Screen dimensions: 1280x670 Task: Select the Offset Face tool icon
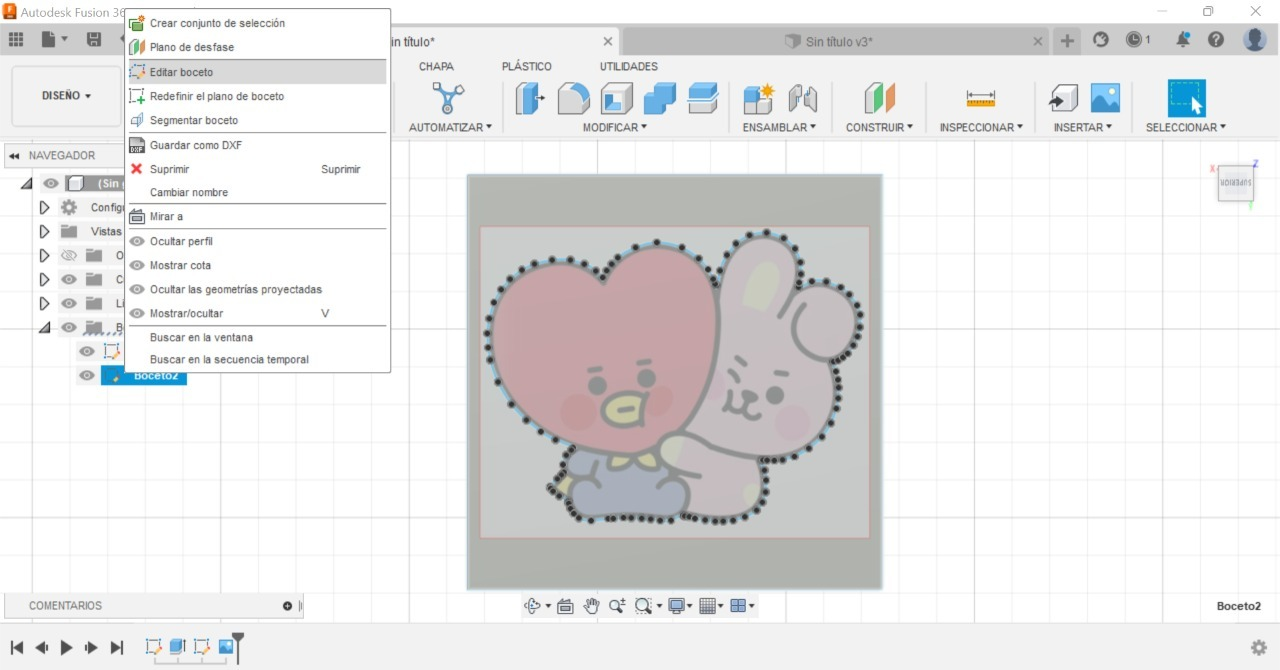pos(703,98)
